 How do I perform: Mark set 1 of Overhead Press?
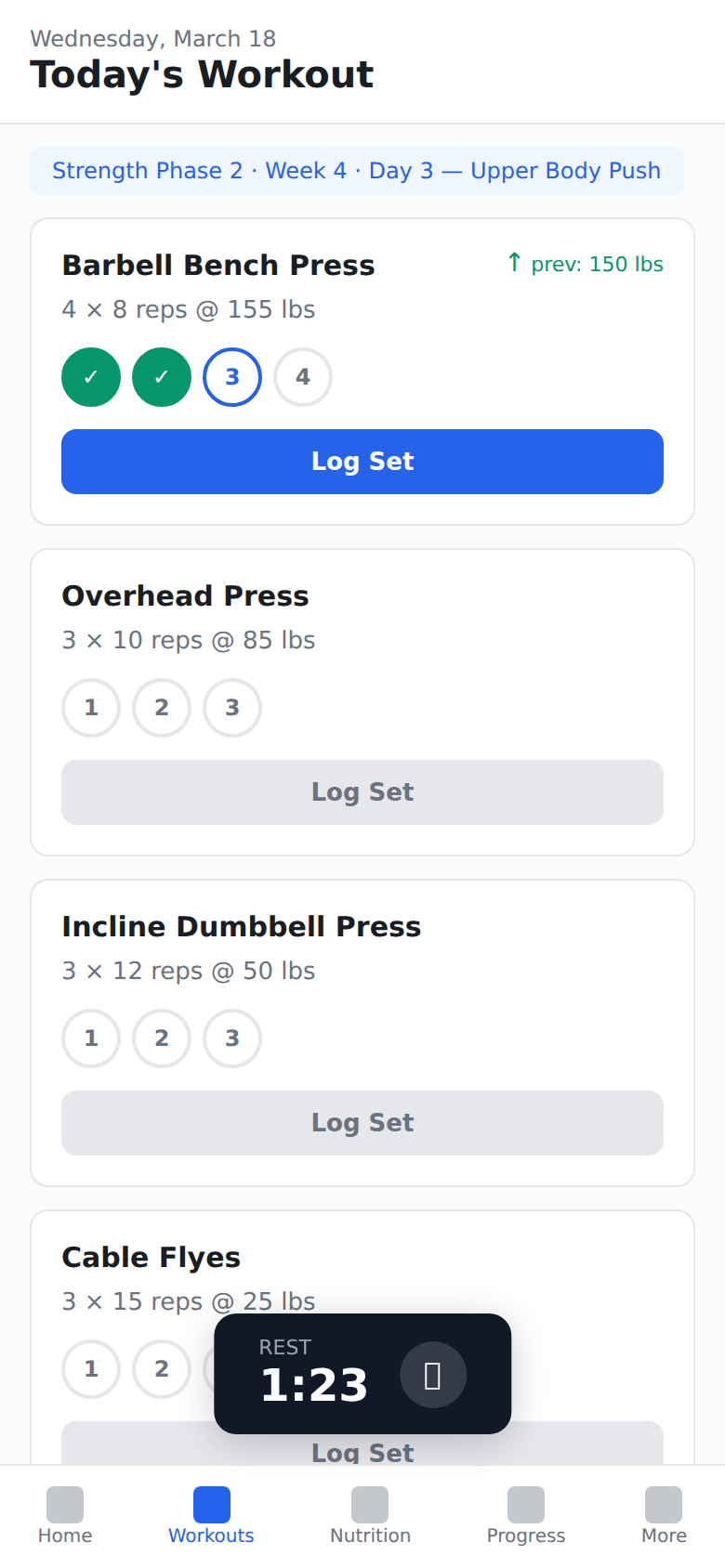tap(90, 708)
